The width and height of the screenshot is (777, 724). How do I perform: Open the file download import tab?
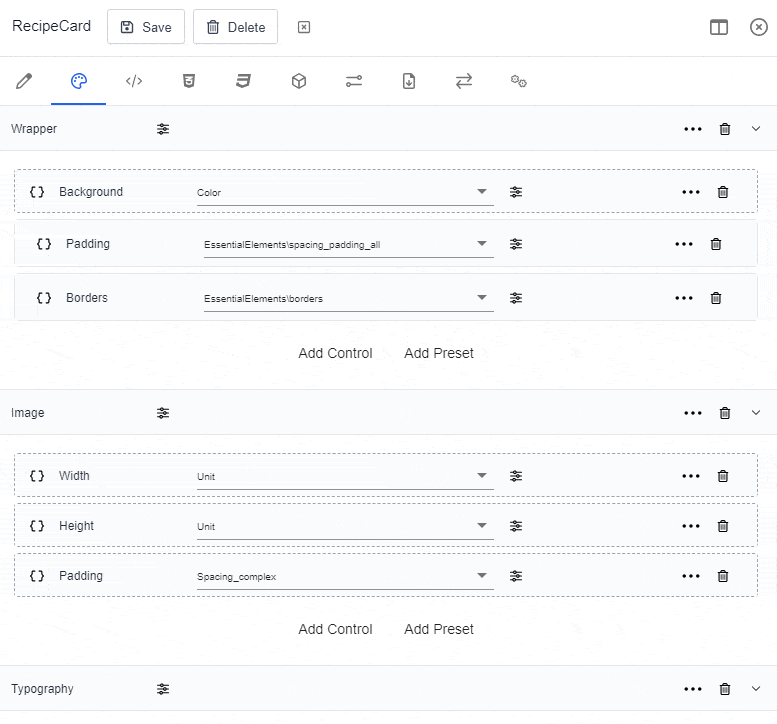409,81
